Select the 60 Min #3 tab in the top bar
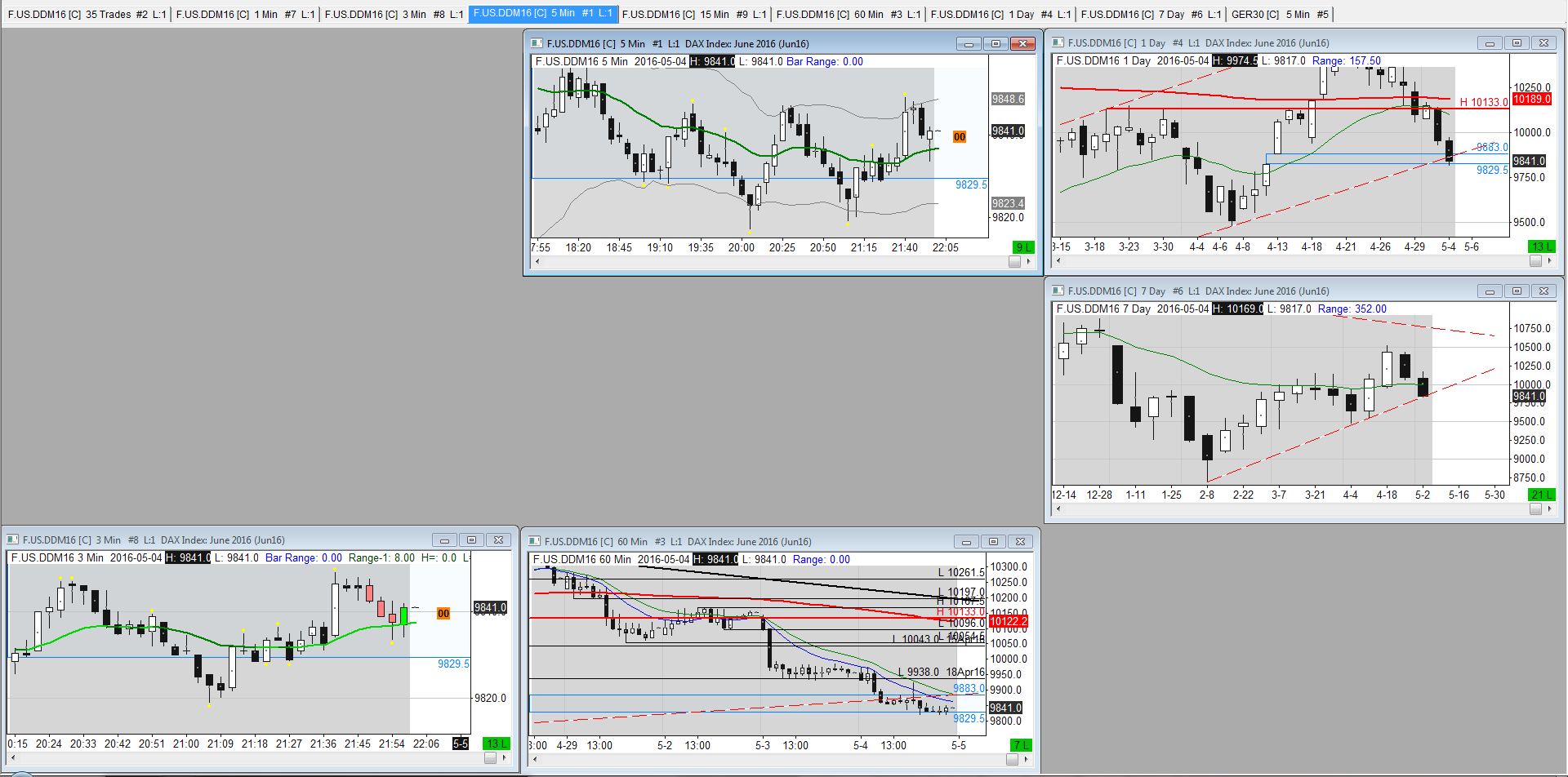The image size is (1568, 777). [x=849, y=14]
